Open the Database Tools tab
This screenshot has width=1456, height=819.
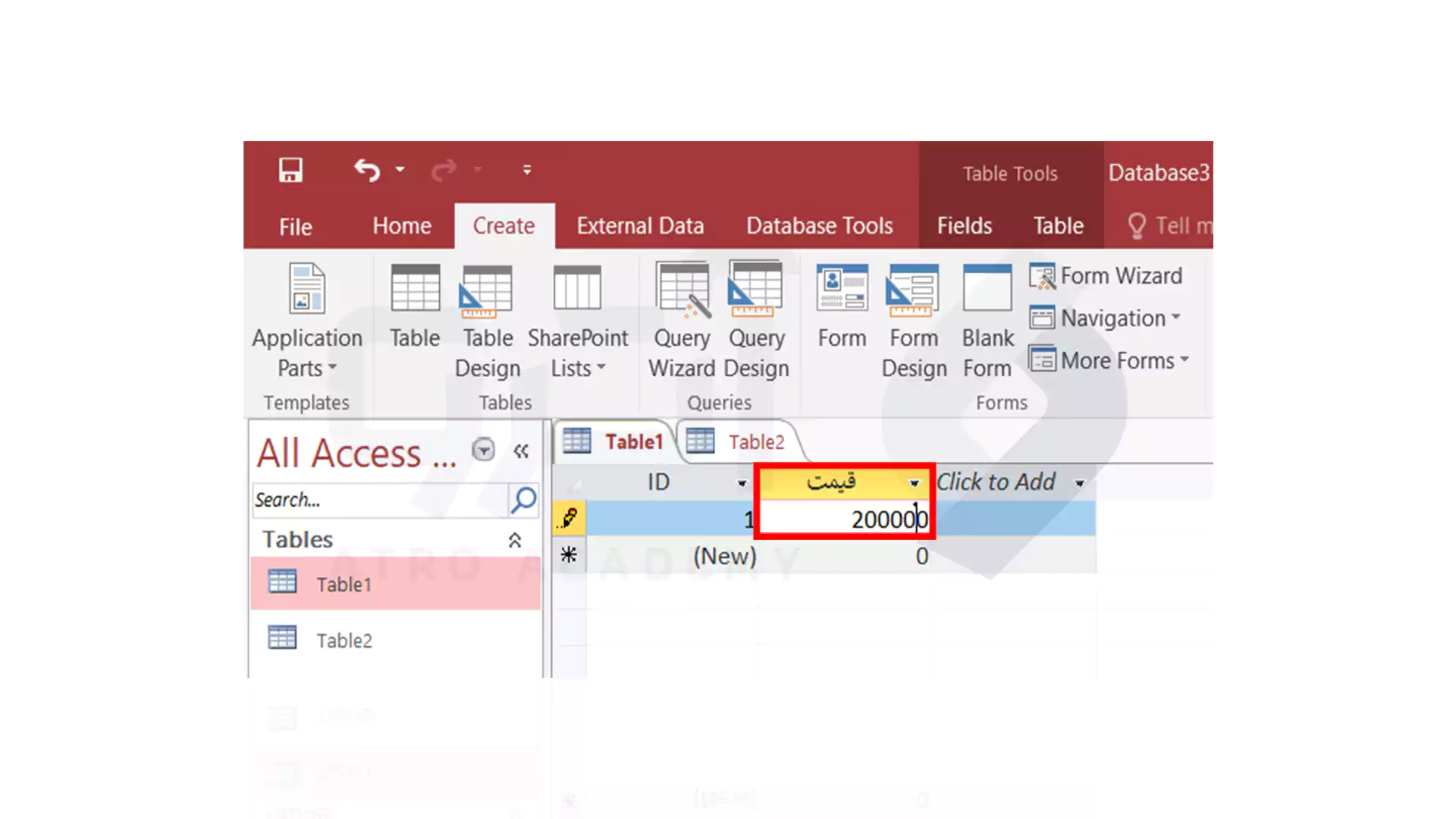point(819,226)
